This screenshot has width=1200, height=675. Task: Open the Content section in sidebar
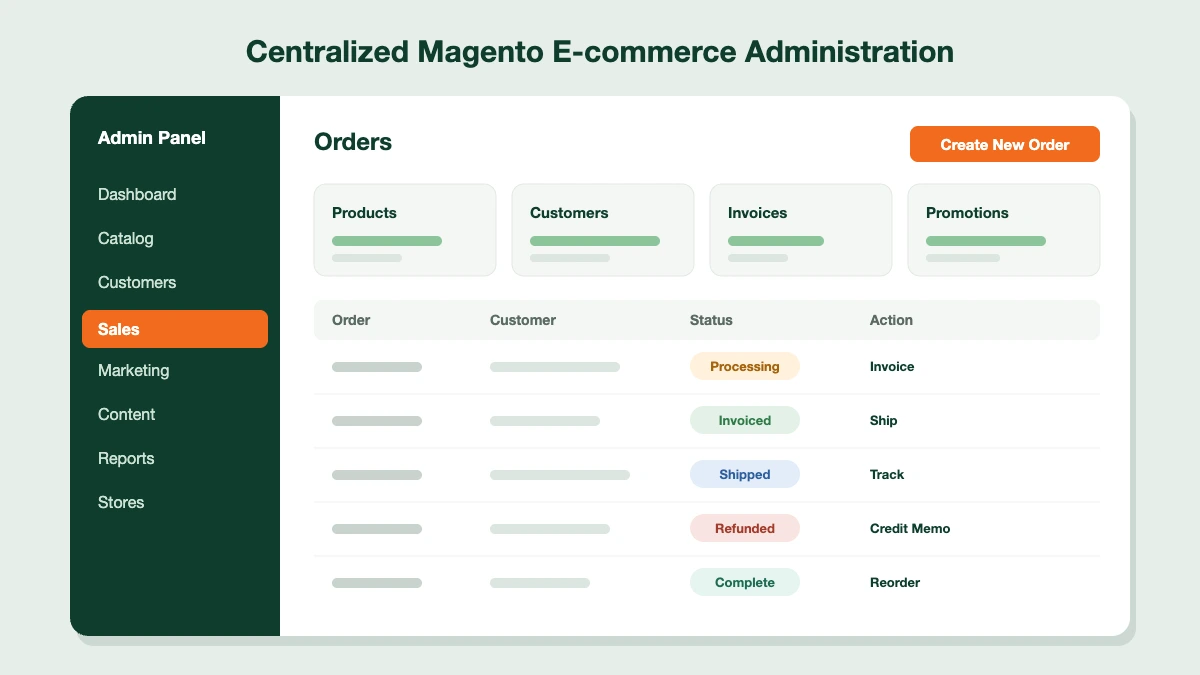(127, 414)
